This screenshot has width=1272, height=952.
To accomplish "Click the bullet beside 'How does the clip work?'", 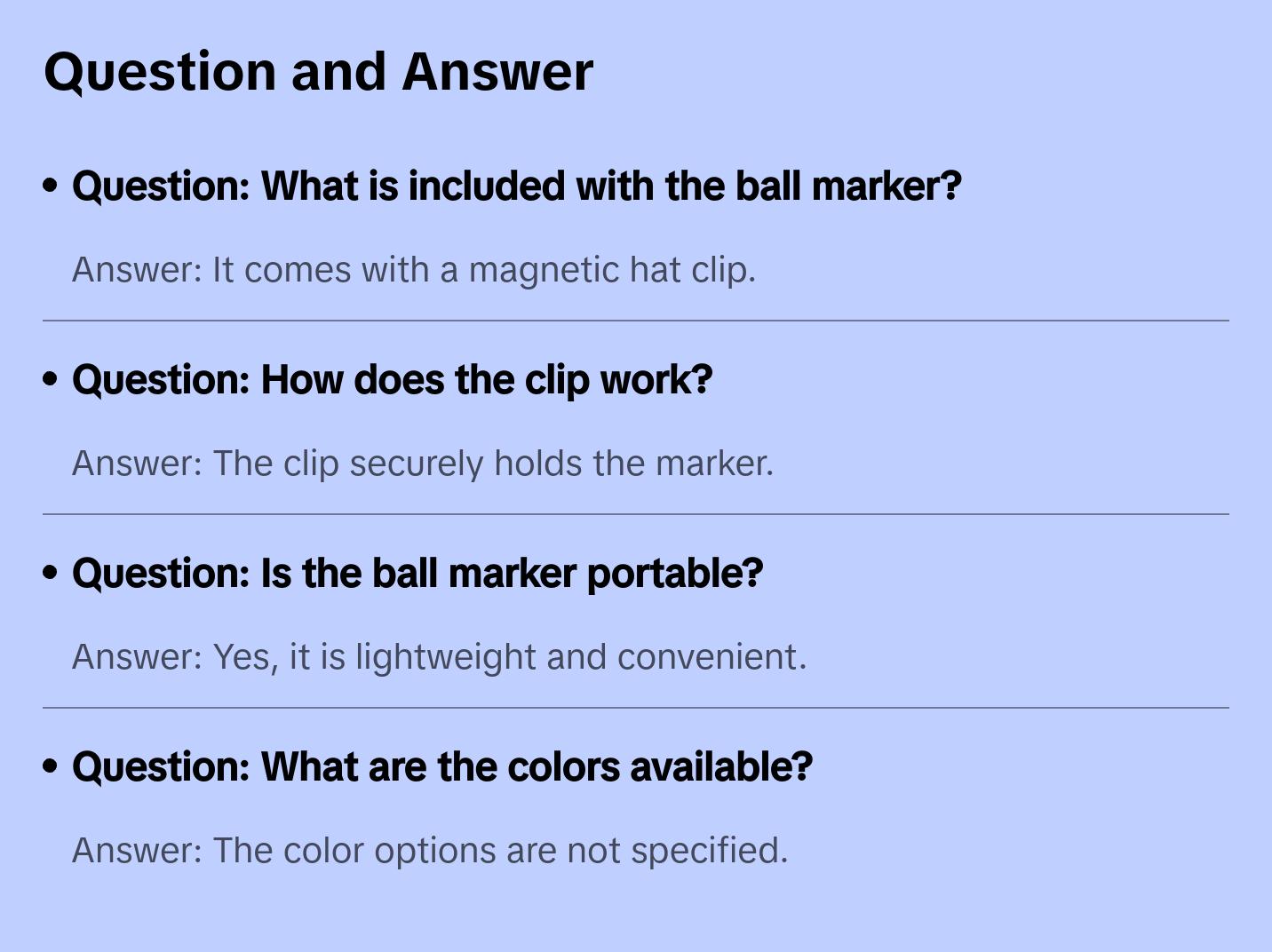I will coord(51,379).
